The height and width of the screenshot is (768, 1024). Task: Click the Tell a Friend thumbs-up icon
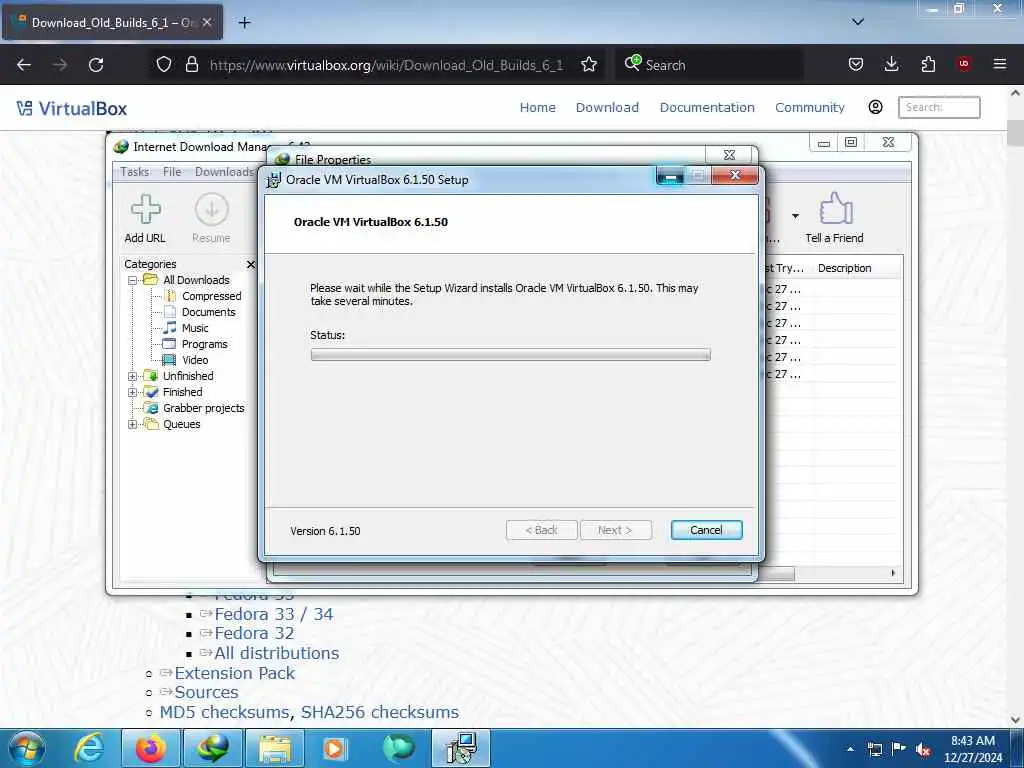pyautogui.click(x=835, y=209)
